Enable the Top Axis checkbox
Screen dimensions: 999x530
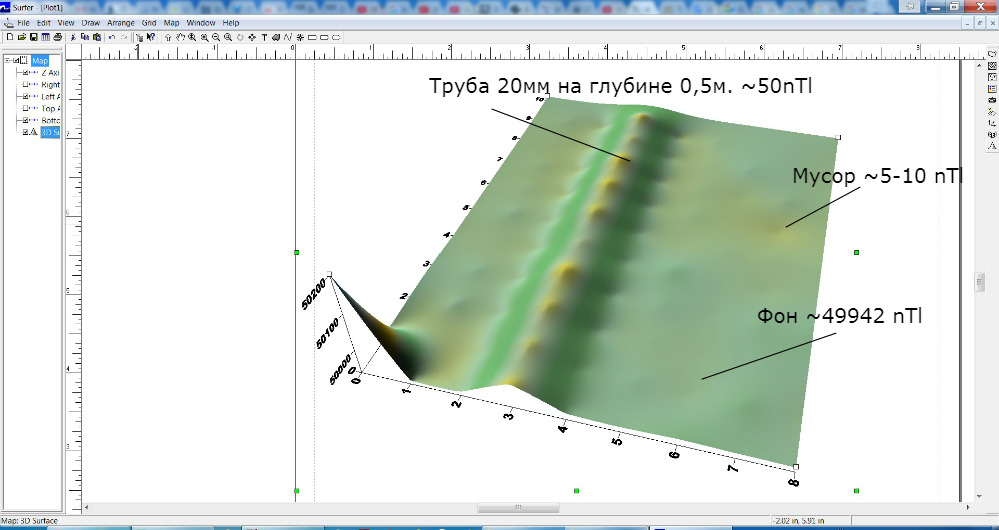(26, 109)
